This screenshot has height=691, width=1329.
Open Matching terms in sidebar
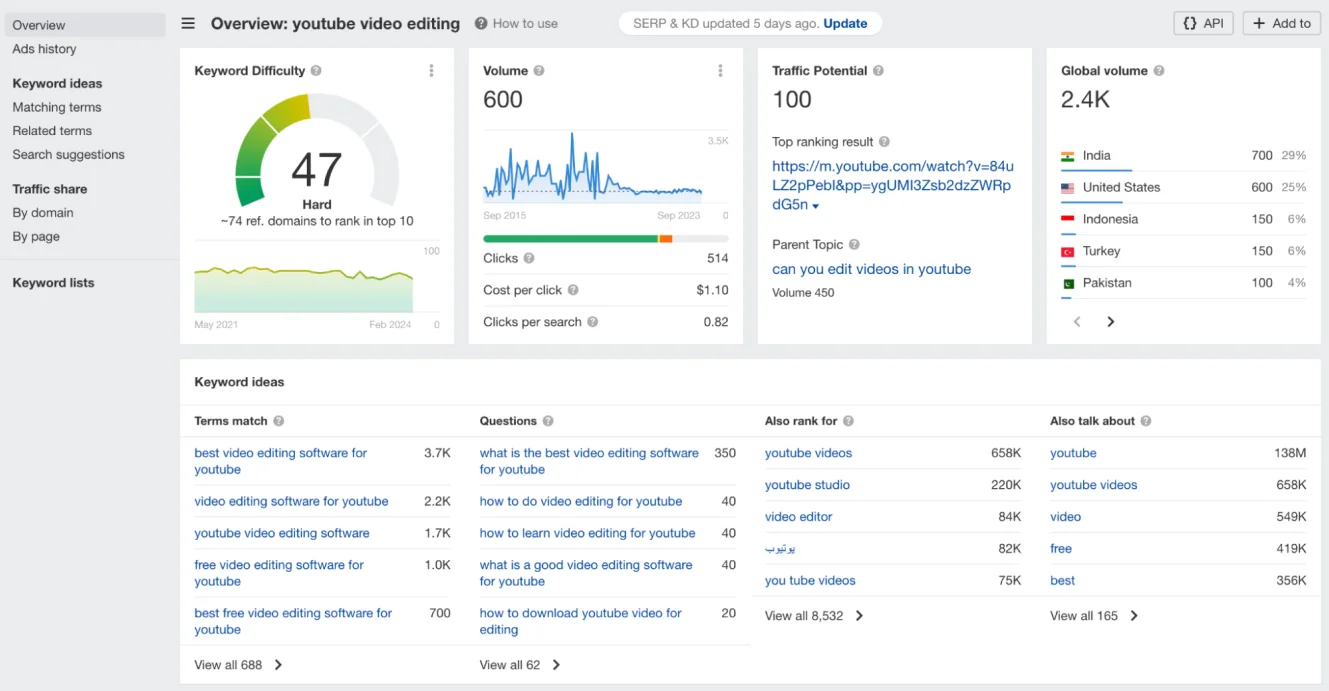(57, 107)
